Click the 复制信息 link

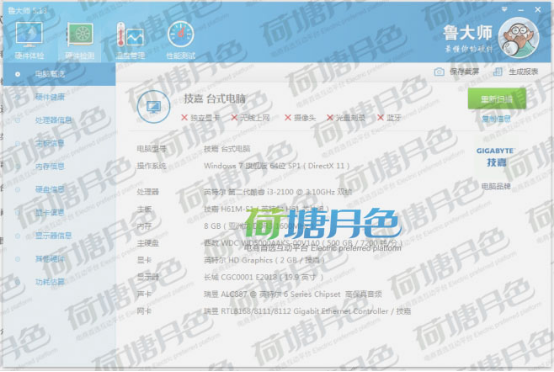click(496, 119)
